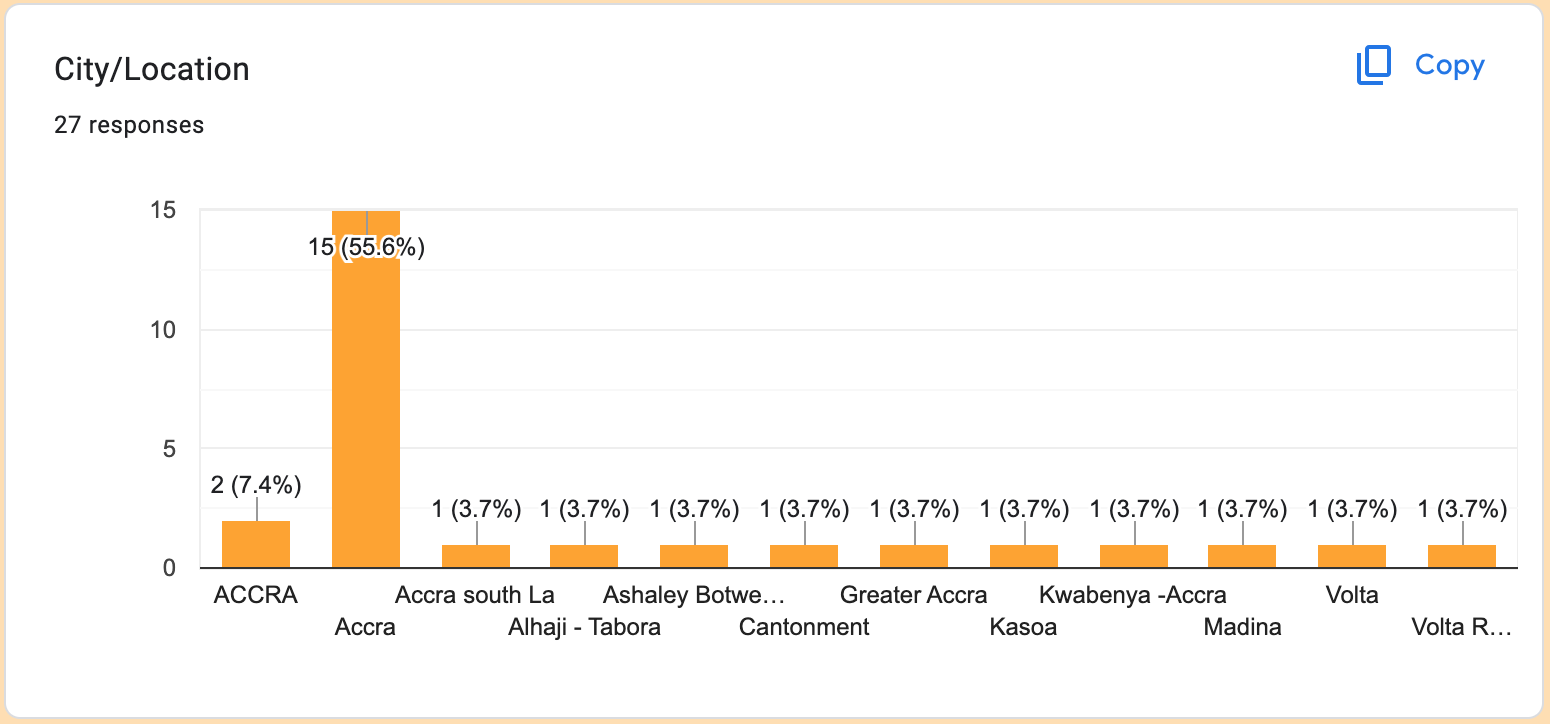Click the ACCRA uppercase bar

click(256, 545)
